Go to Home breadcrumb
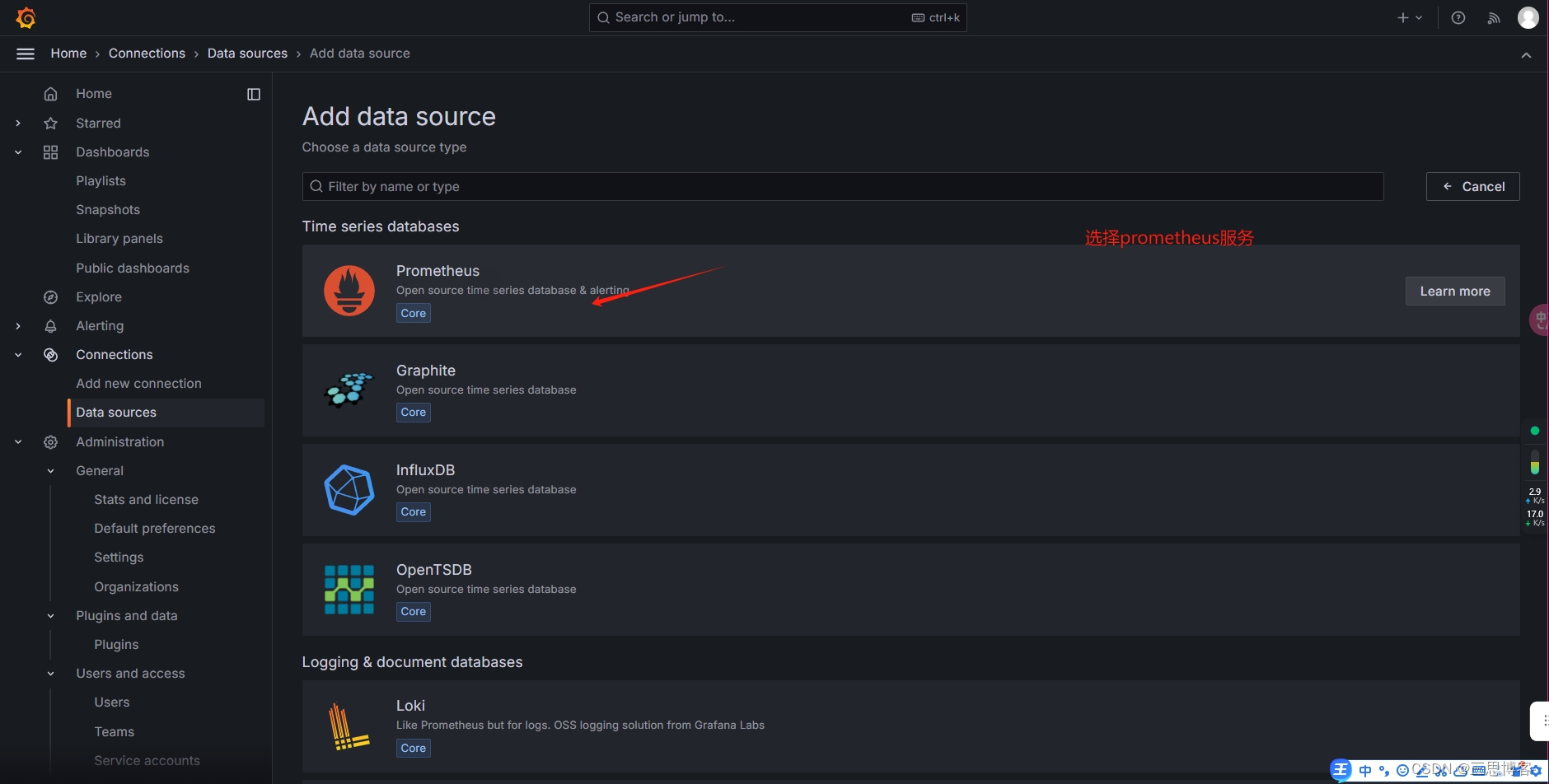This screenshot has width=1549, height=784. [68, 54]
